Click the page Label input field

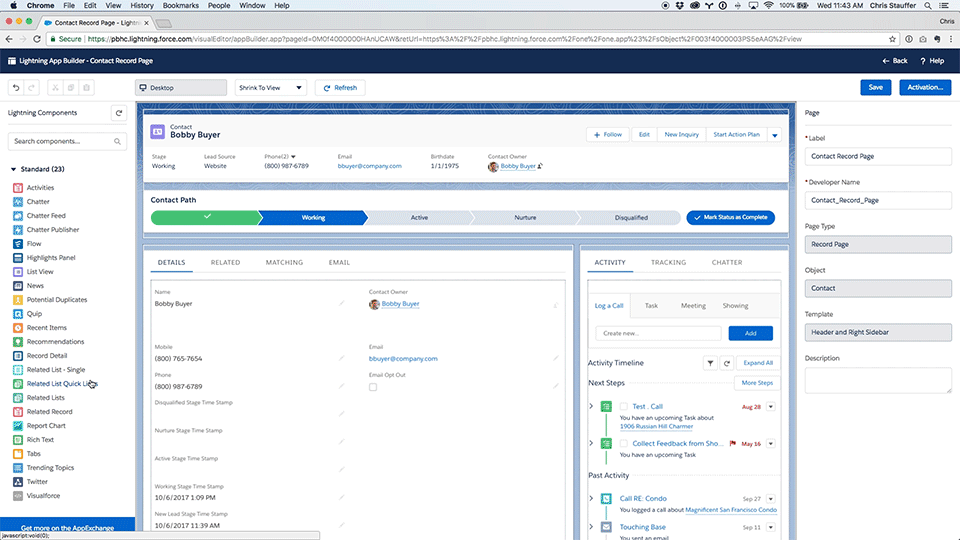click(878, 156)
